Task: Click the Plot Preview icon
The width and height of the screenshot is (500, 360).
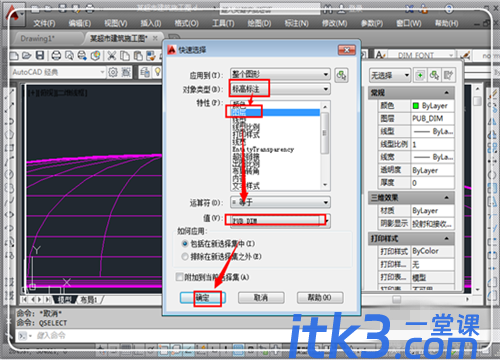Action: click(69, 55)
